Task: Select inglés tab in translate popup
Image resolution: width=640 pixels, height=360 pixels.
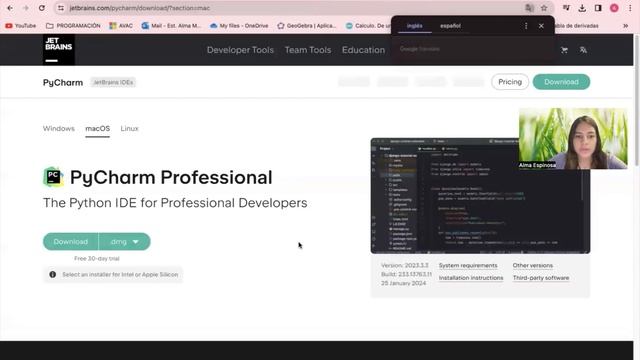Action: pos(415,26)
